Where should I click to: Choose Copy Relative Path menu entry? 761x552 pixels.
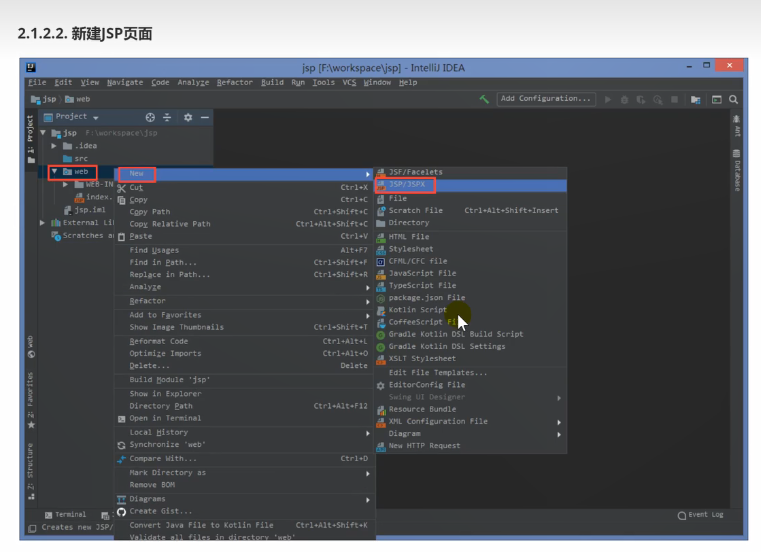tap(245, 224)
